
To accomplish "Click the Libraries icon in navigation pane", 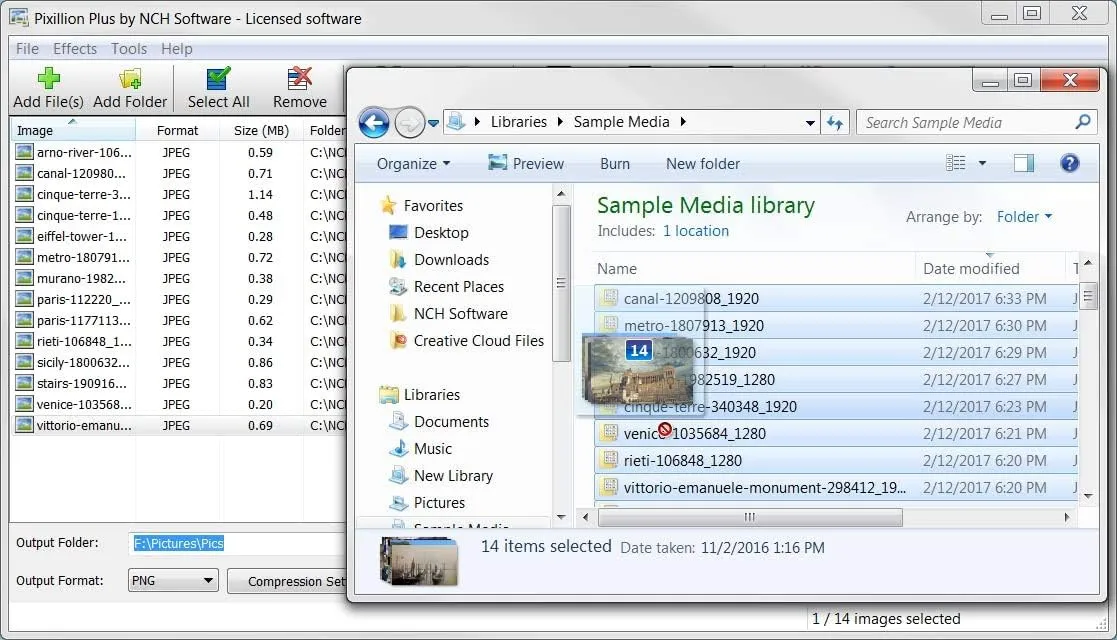I will point(389,394).
